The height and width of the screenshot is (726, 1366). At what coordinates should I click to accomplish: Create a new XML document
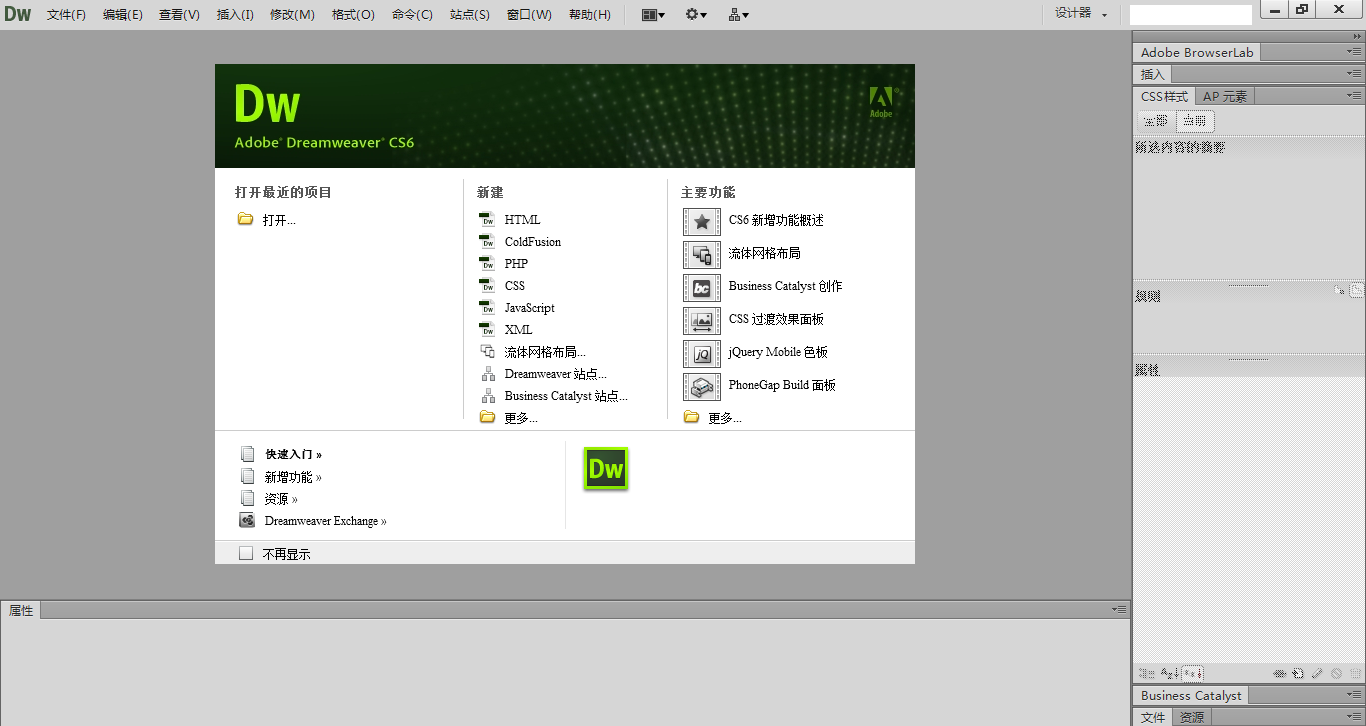tap(518, 330)
